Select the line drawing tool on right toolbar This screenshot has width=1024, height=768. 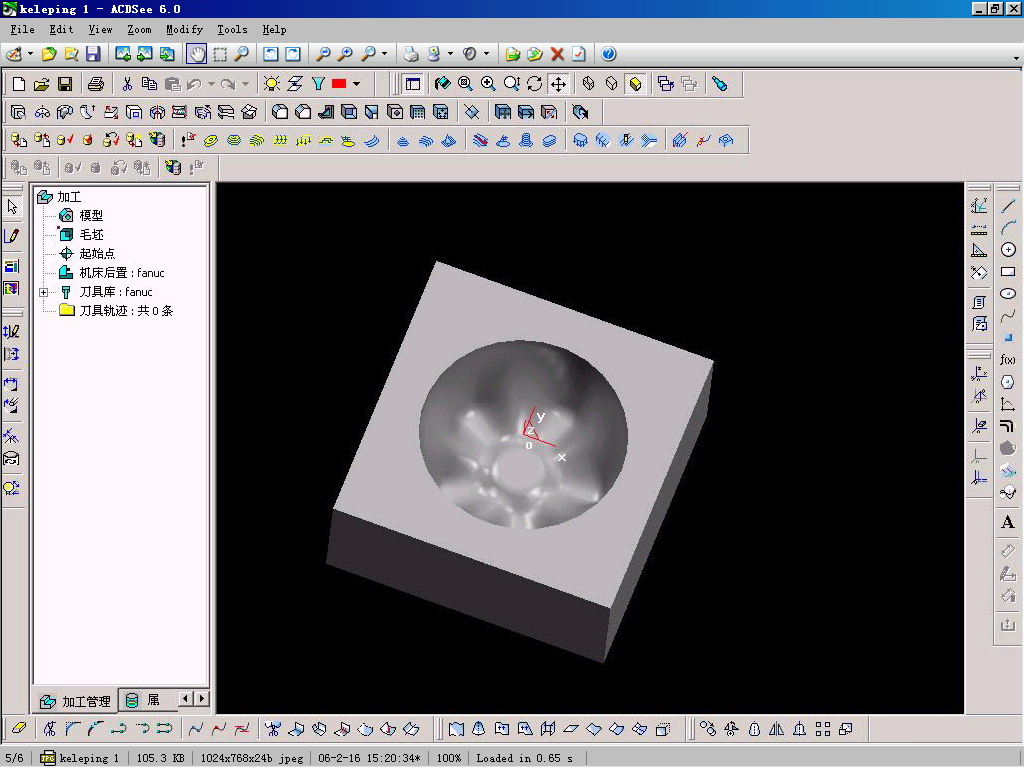(x=1008, y=206)
